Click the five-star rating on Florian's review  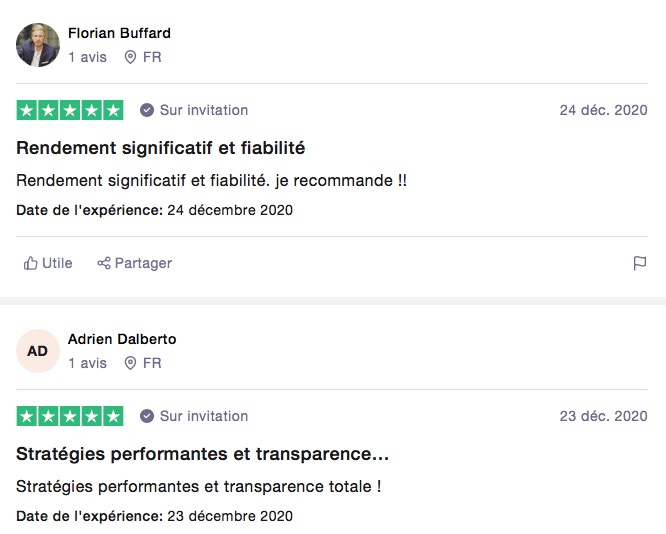pyautogui.click(x=70, y=110)
